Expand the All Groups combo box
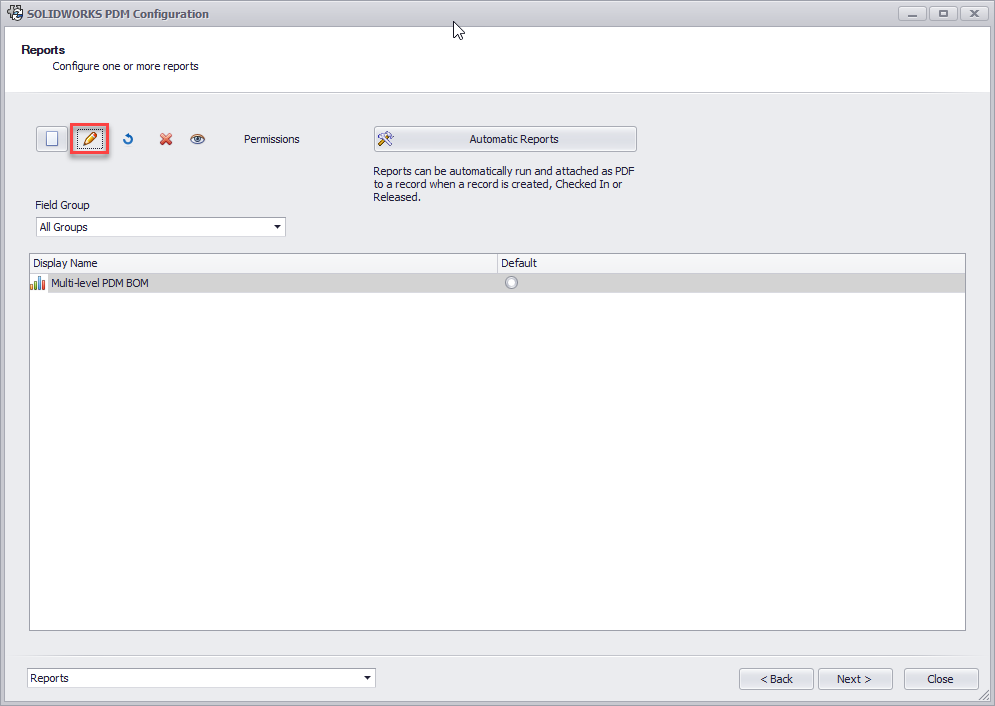995x706 pixels. [277, 226]
